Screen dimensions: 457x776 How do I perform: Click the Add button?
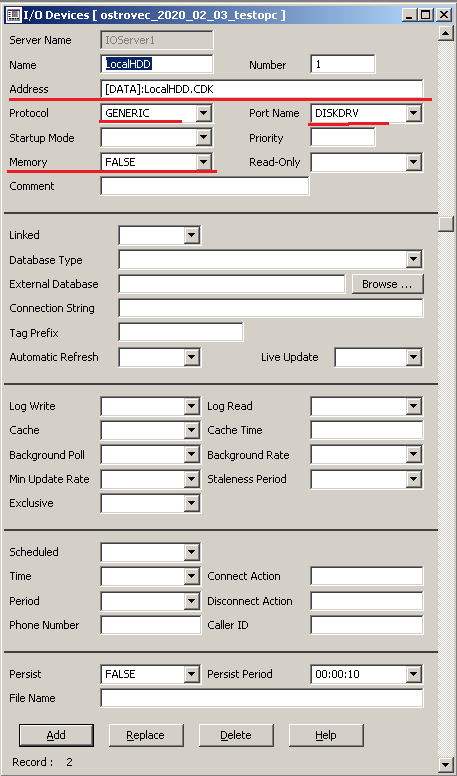(56, 735)
